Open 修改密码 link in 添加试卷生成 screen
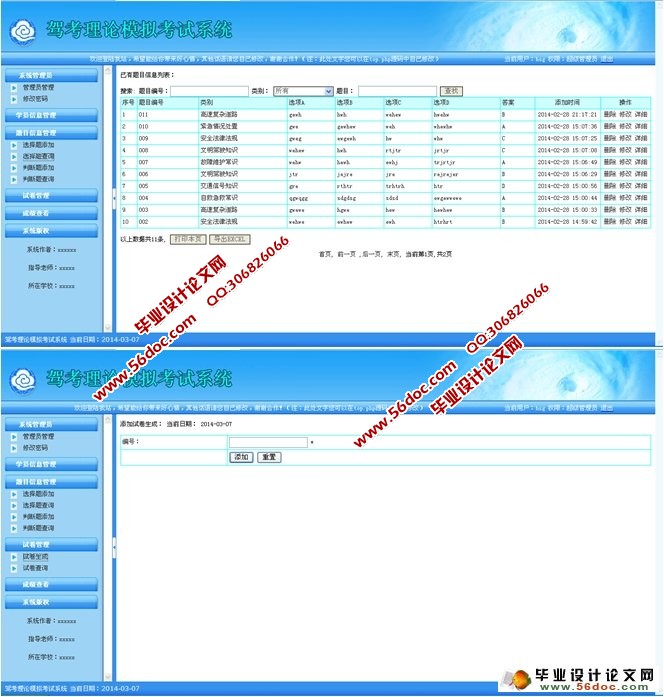 point(35,448)
